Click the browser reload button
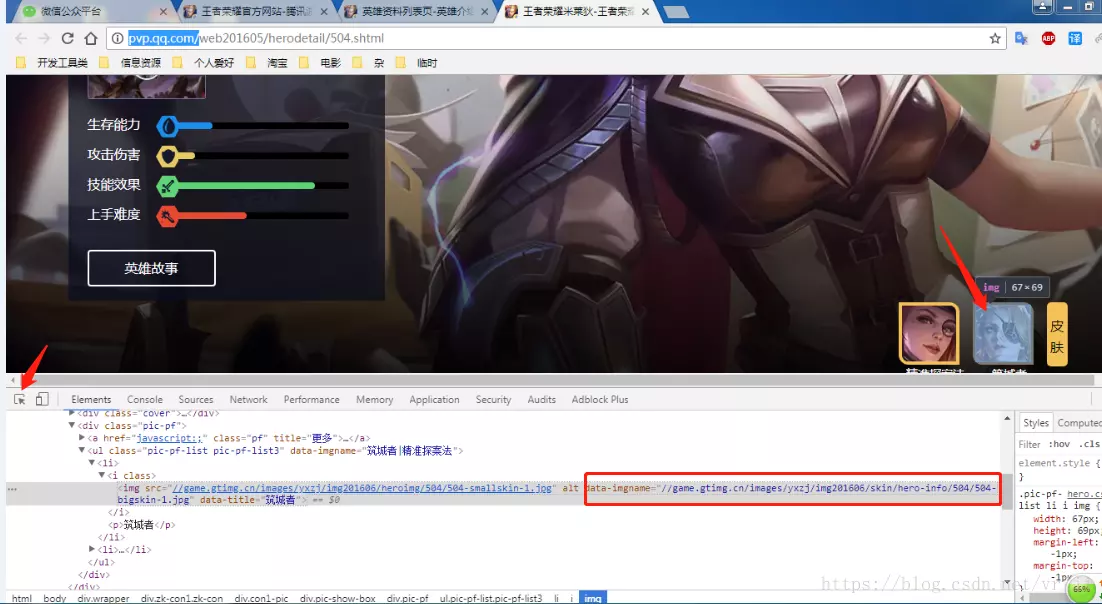 pyautogui.click(x=68, y=38)
